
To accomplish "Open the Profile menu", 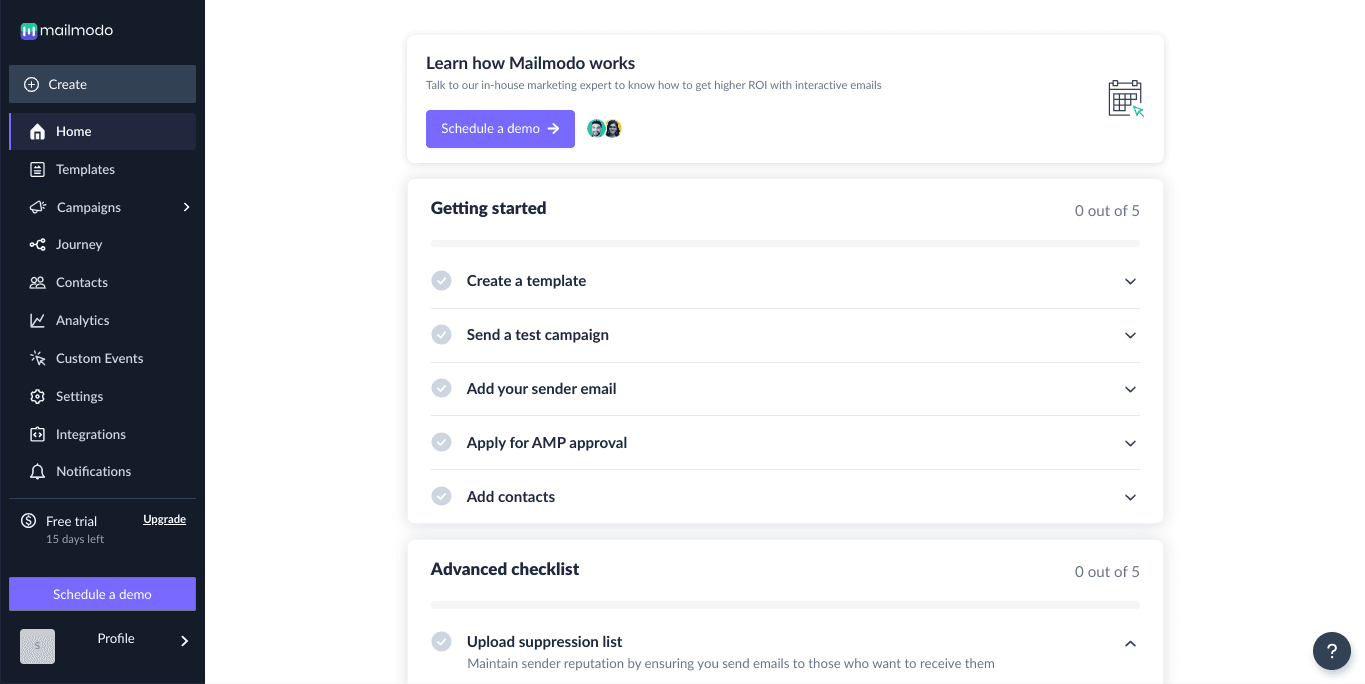I will [x=115, y=638].
